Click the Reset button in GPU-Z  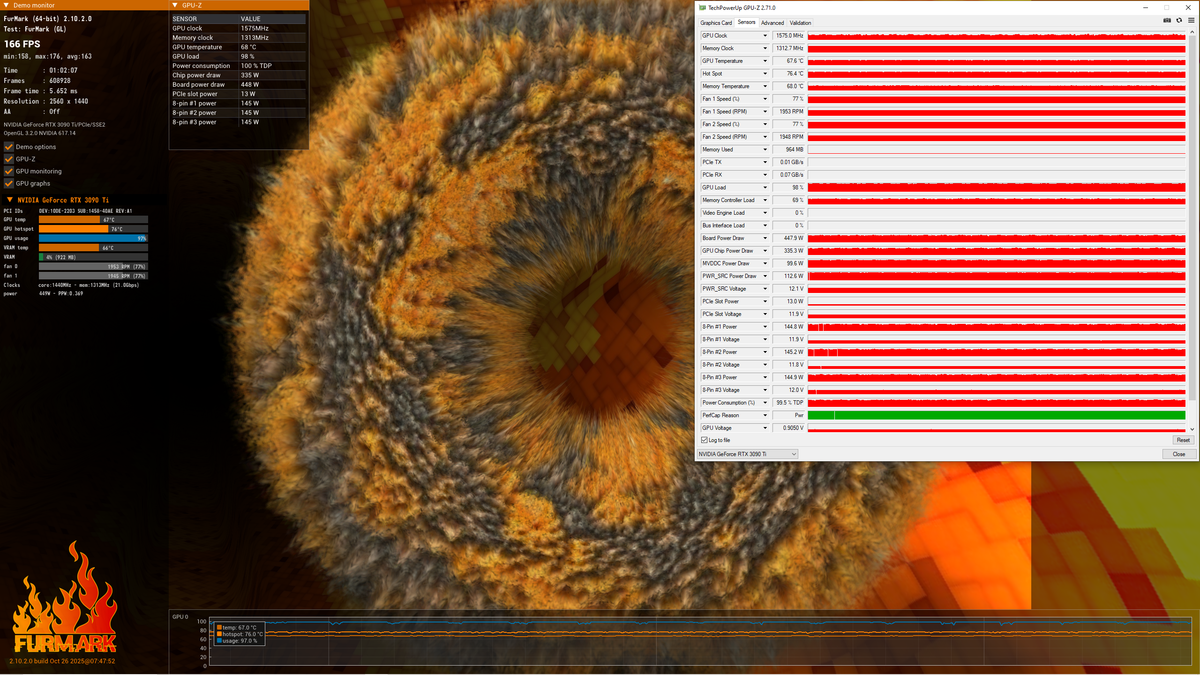click(x=1183, y=440)
